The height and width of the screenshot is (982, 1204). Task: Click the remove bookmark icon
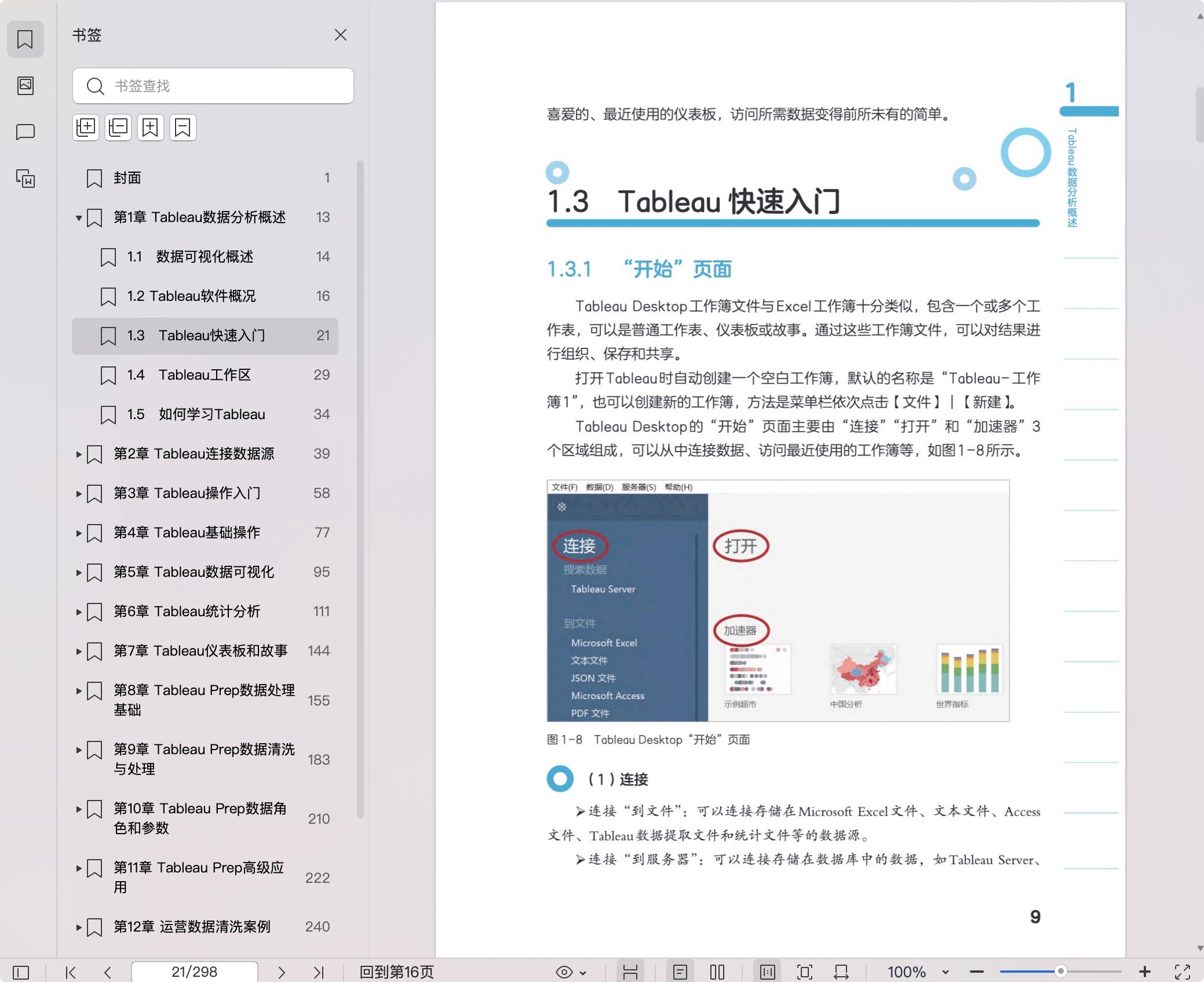coord(183,127)
